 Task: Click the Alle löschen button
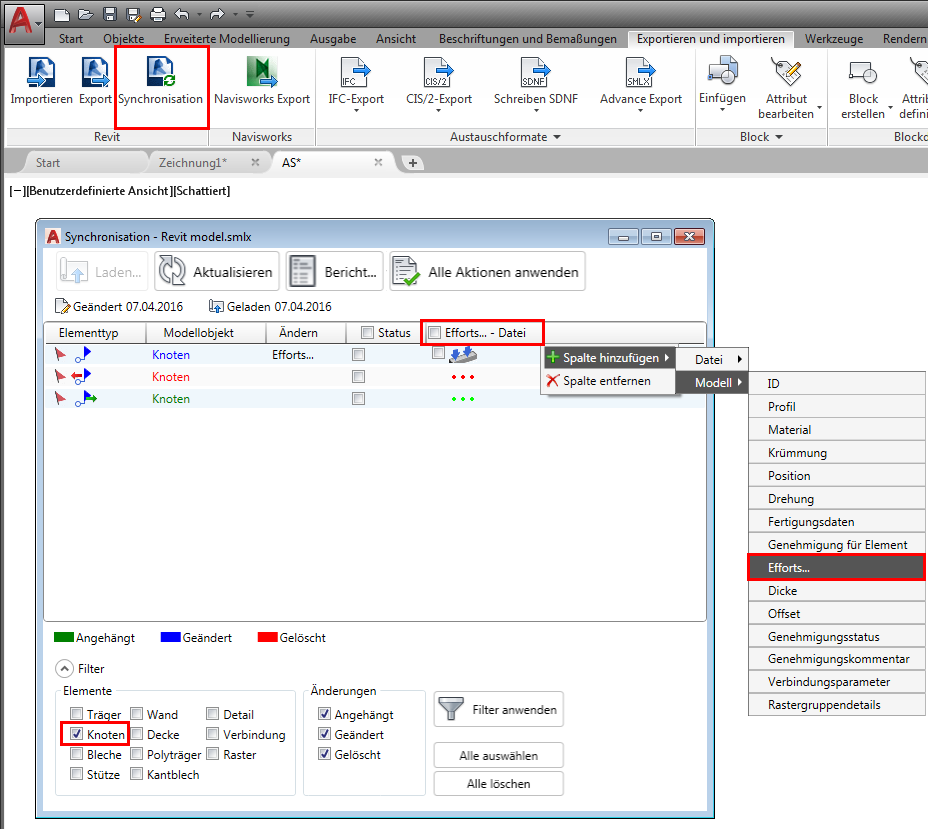click(x=498, y=783)
